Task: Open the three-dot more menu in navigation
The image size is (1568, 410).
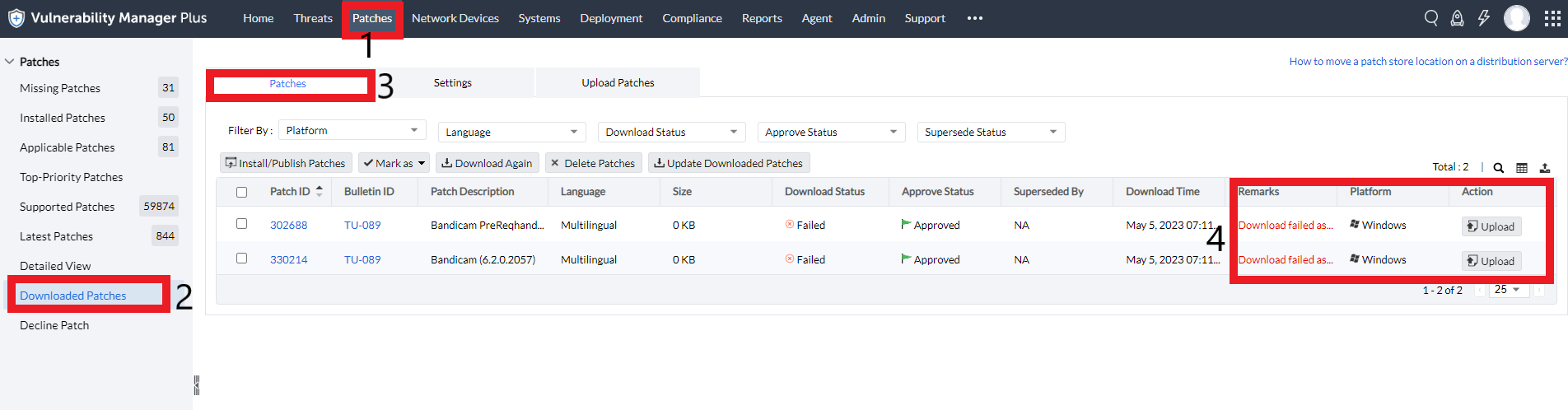Action: click(x=975, y=18)
